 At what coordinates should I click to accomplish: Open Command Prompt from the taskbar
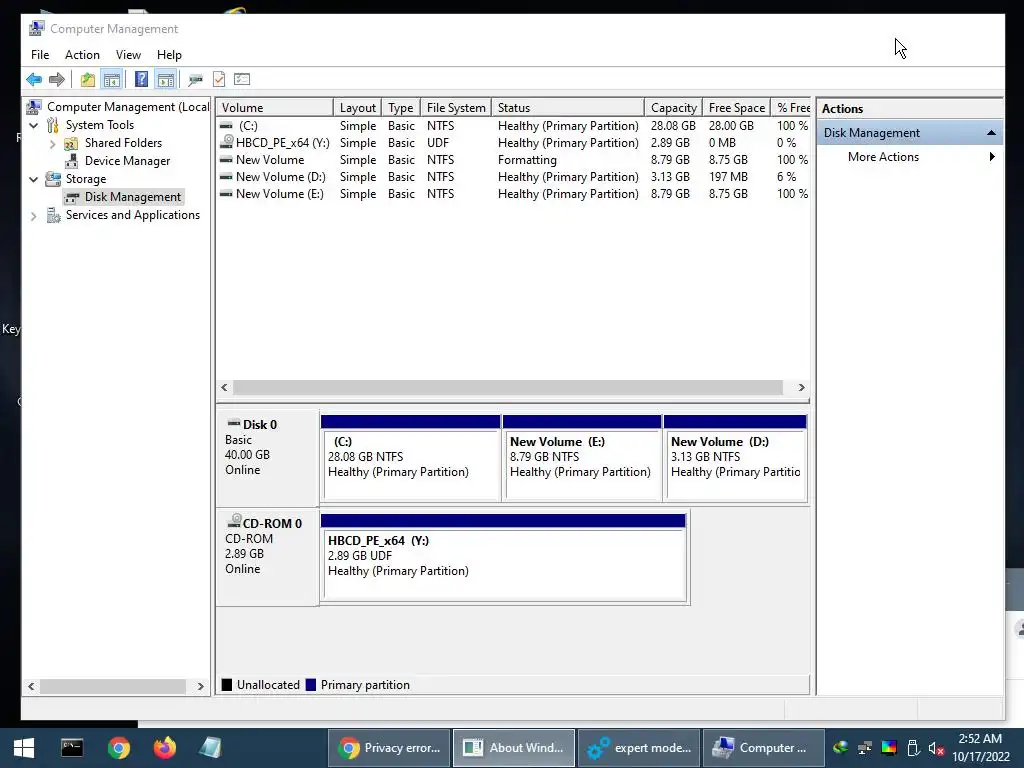coord(72,748)
